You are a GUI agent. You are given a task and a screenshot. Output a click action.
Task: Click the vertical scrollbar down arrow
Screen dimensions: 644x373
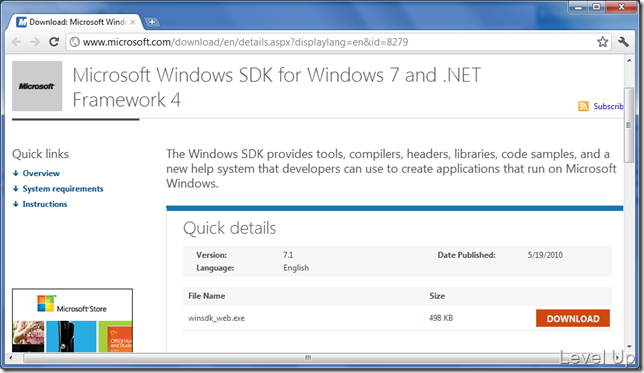pos(629,347)
